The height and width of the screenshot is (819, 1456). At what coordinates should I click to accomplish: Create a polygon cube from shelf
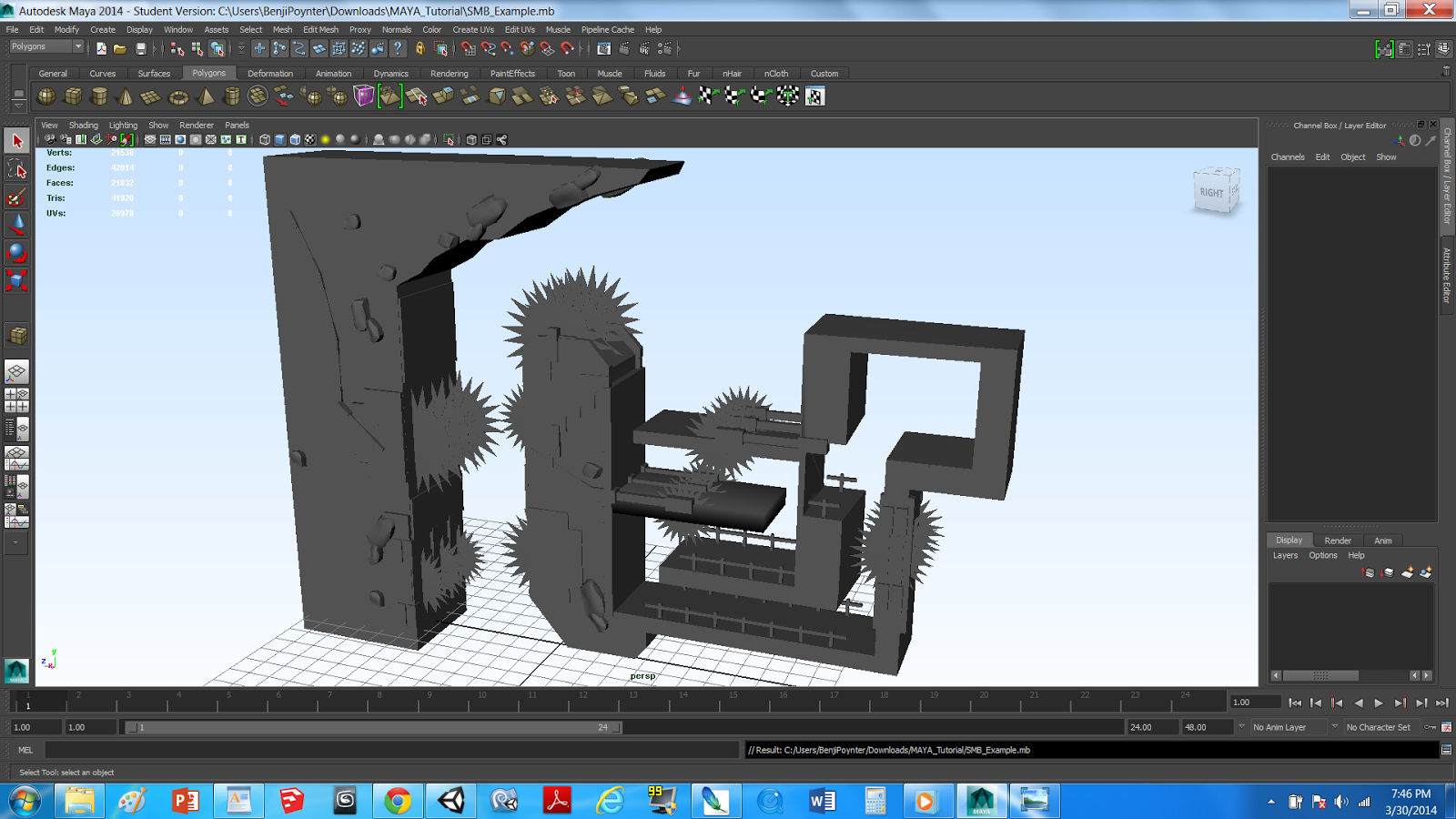click(73, 96)
